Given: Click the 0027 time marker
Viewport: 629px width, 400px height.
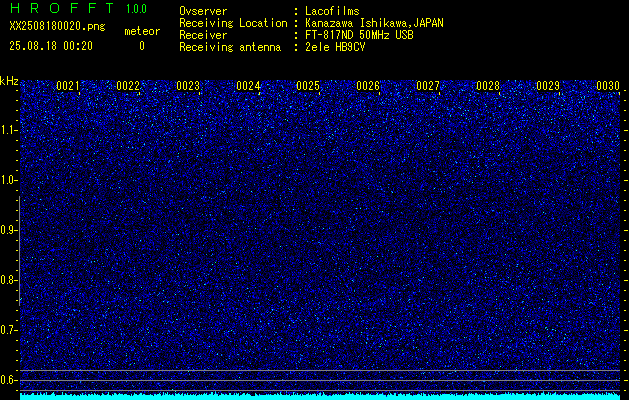Looking at the screenshot, I should click(428, 86).
